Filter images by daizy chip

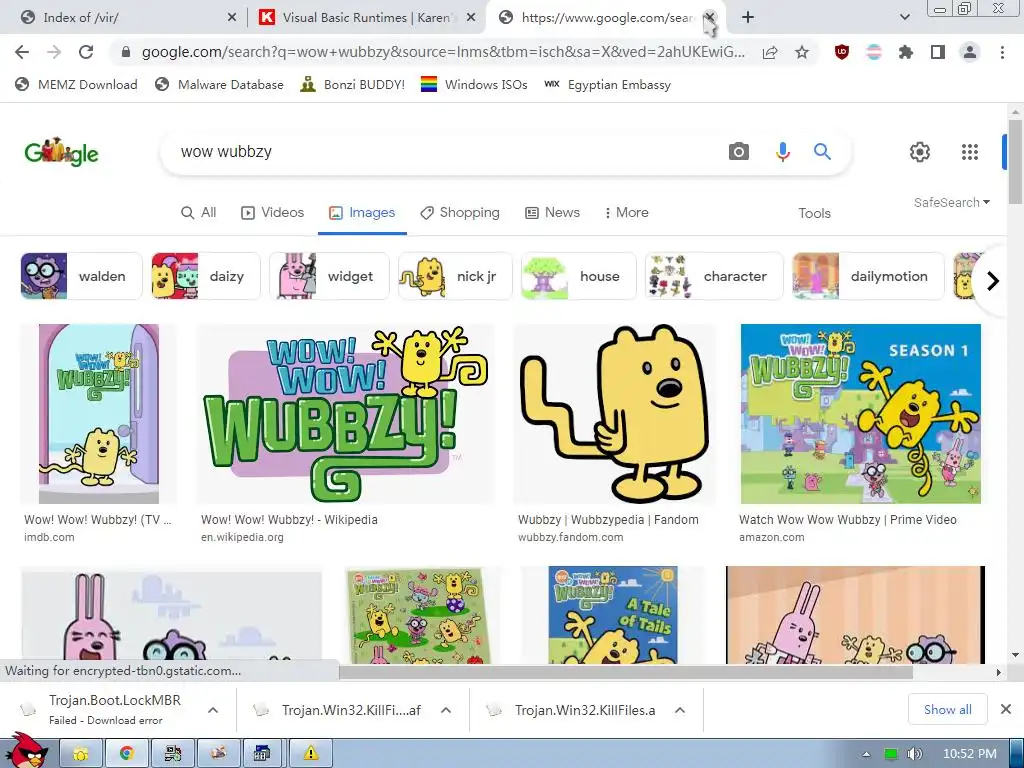point(206,276)
